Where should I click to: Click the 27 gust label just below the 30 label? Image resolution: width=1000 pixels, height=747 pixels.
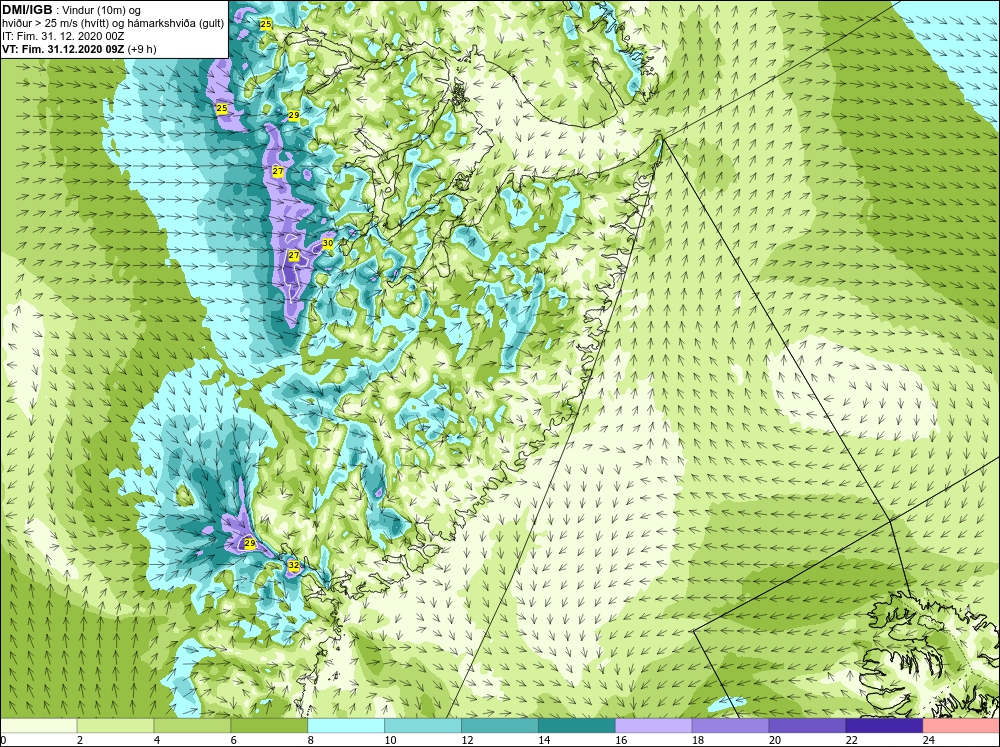coord(293,255)
